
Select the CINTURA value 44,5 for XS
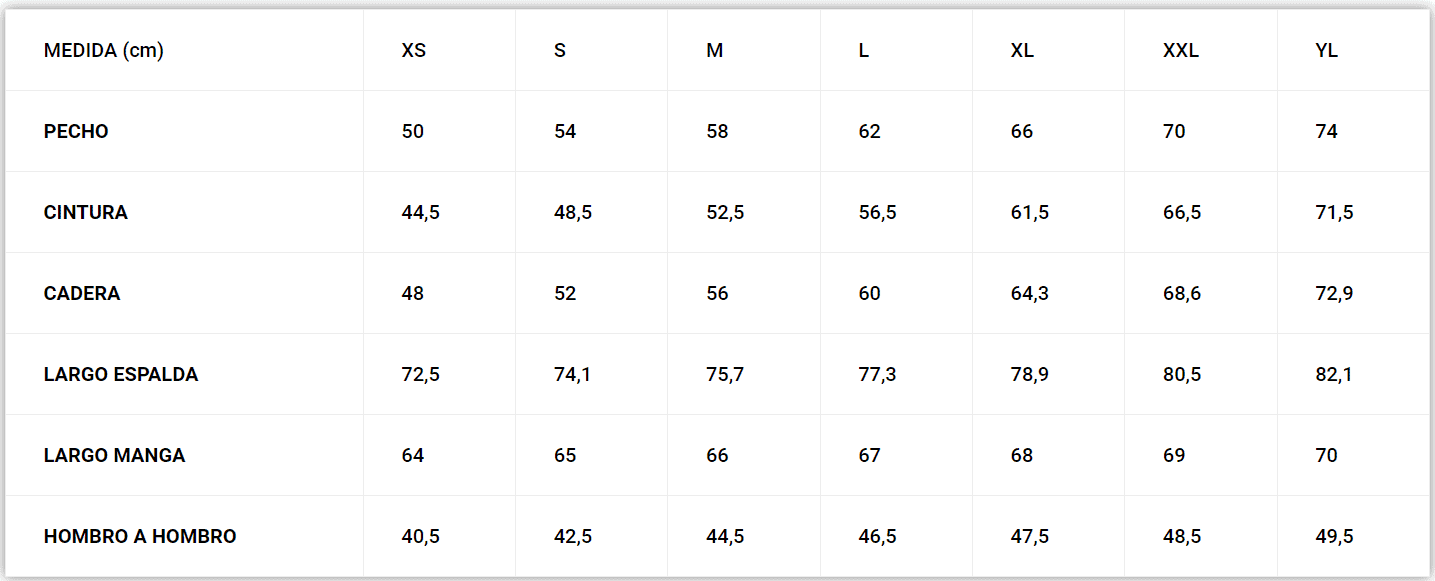pyautogui.click(x=420, y=213)
